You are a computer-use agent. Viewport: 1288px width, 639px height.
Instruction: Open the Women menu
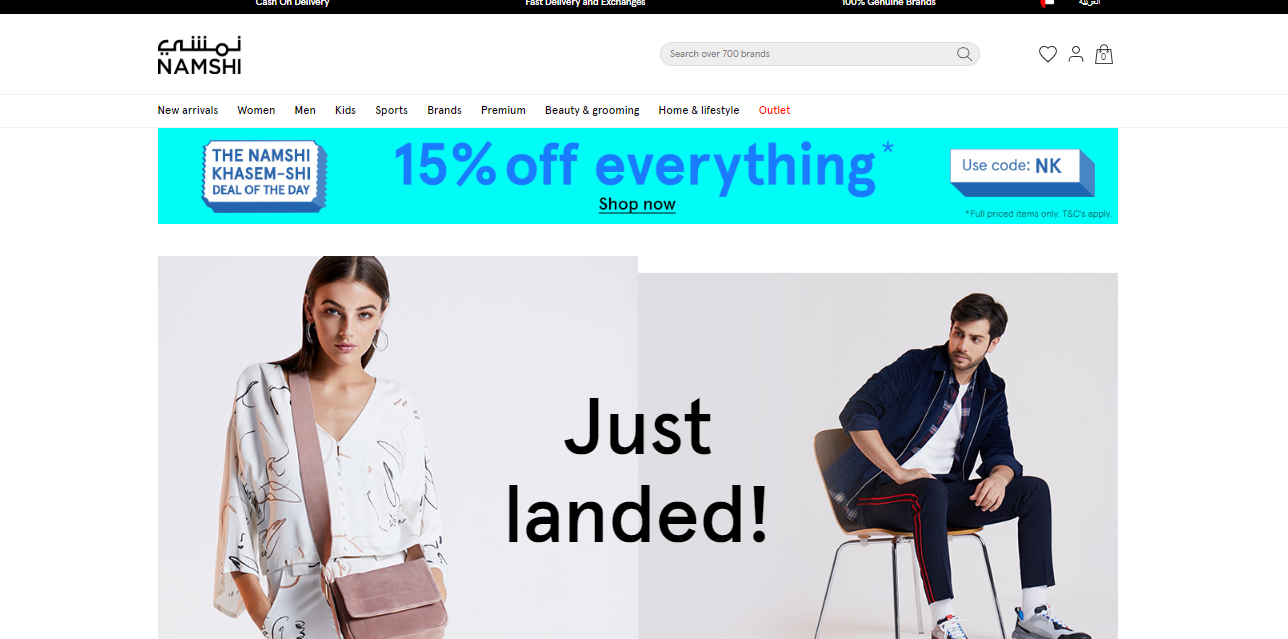pyautogui.click(x=256, y=110)
